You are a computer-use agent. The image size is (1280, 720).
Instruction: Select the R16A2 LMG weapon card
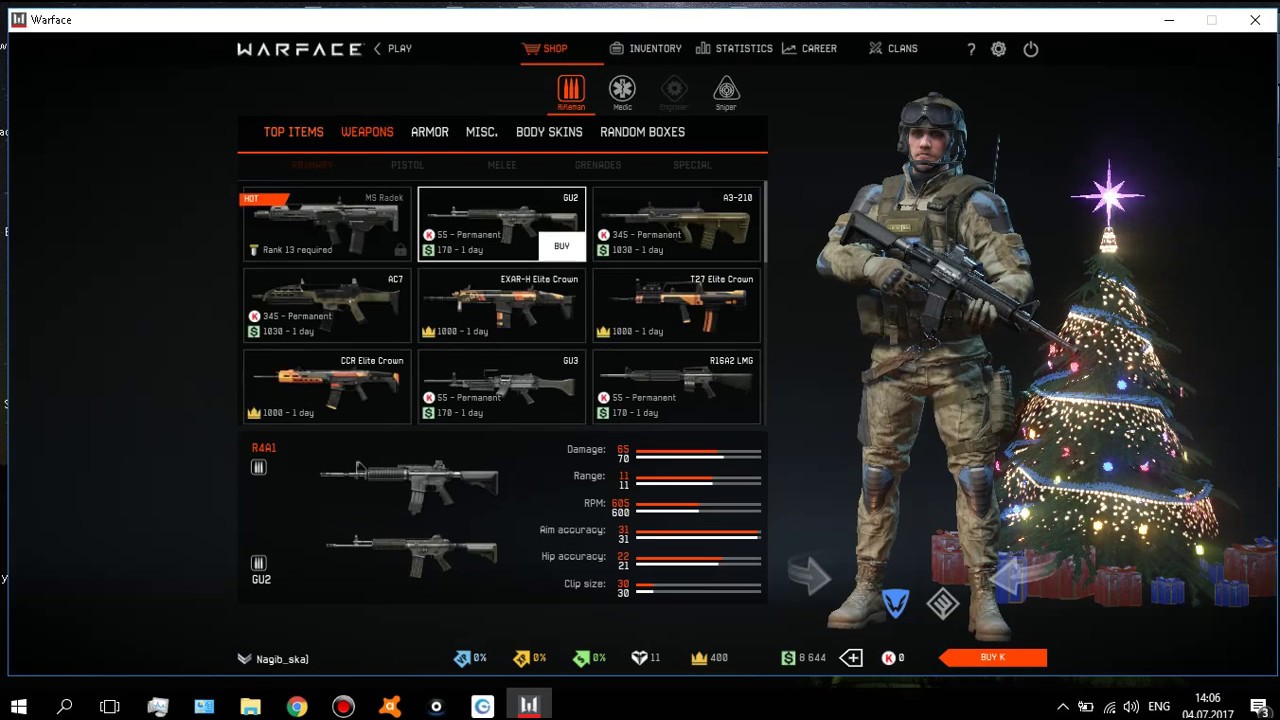click(x=676, y=386)
